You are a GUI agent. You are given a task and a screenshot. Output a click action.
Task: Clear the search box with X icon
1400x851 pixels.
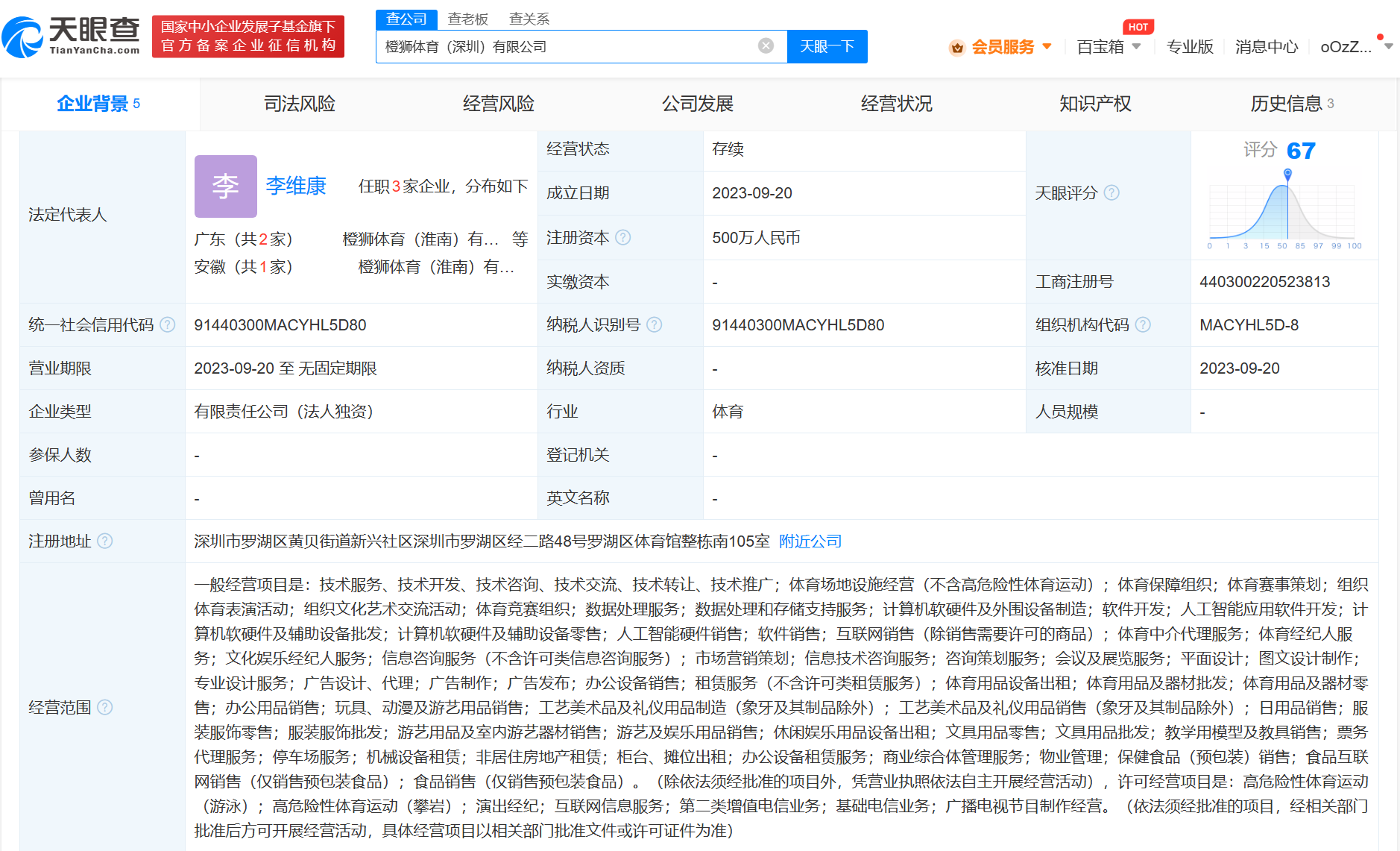766,46
